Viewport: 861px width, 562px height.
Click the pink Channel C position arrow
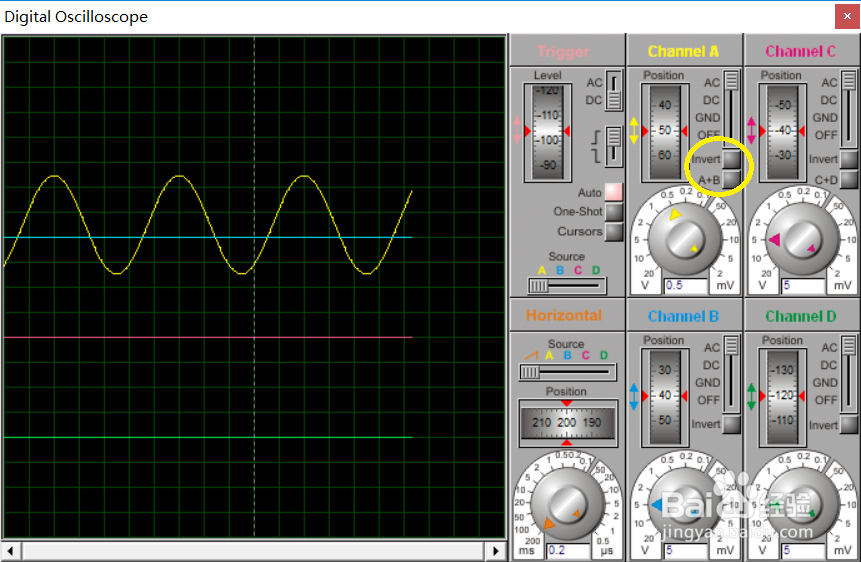[x=752, y=131]
